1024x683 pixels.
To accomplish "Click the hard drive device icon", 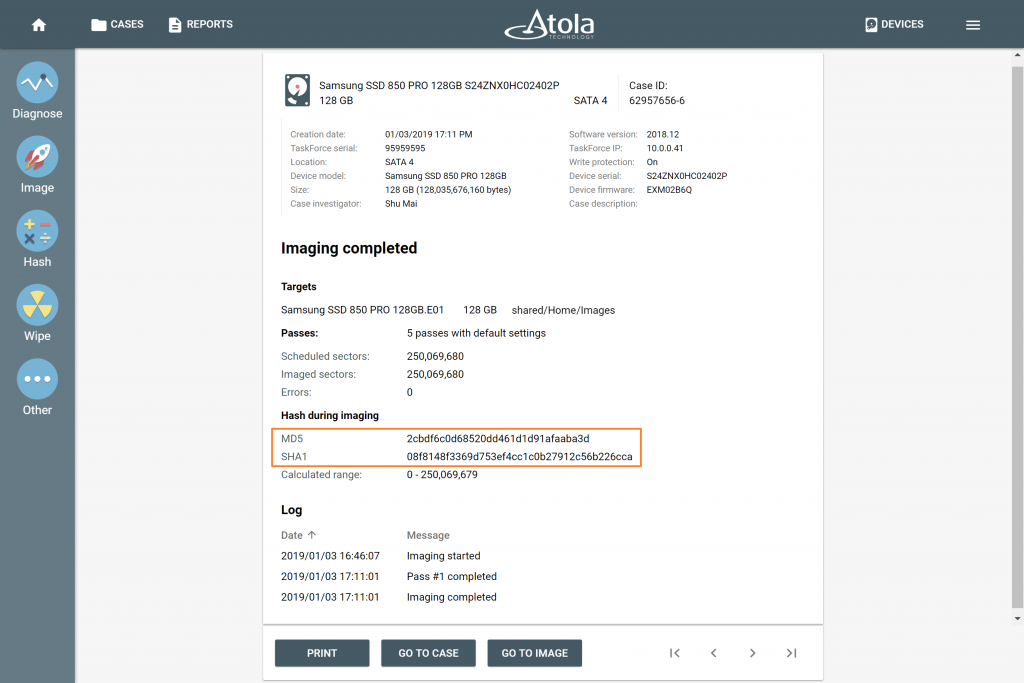I will 297,90.
